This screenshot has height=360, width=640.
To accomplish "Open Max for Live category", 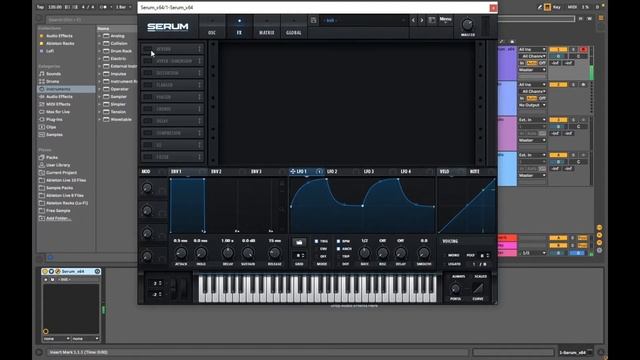I will [x=58, y=112].
